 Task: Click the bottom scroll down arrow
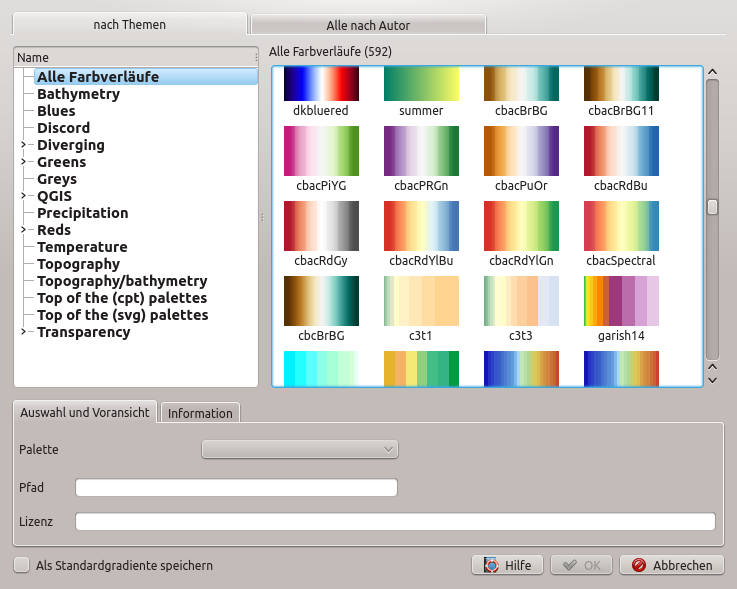click(713, 380)
